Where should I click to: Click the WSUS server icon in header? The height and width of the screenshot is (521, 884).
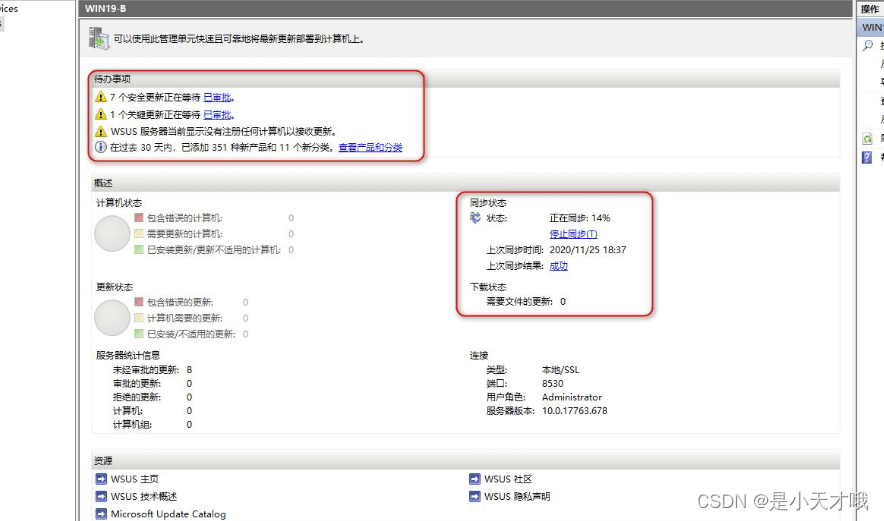tap(99, 38)
